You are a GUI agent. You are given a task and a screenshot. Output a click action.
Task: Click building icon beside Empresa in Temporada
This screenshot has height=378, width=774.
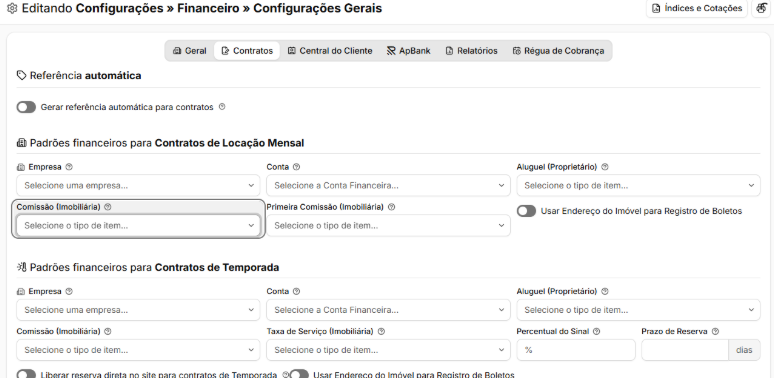coord(21,291)
